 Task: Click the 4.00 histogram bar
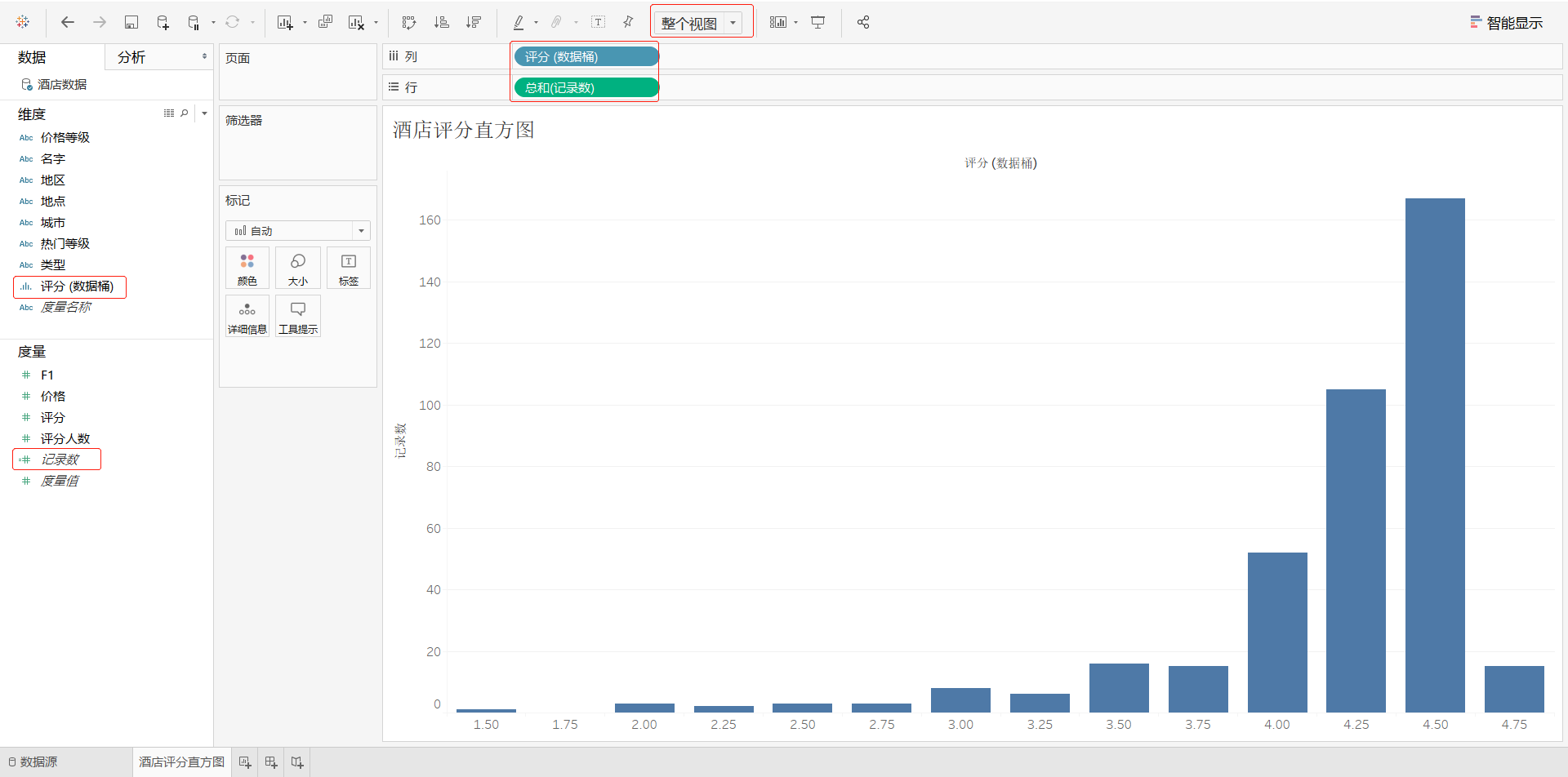1277,633
